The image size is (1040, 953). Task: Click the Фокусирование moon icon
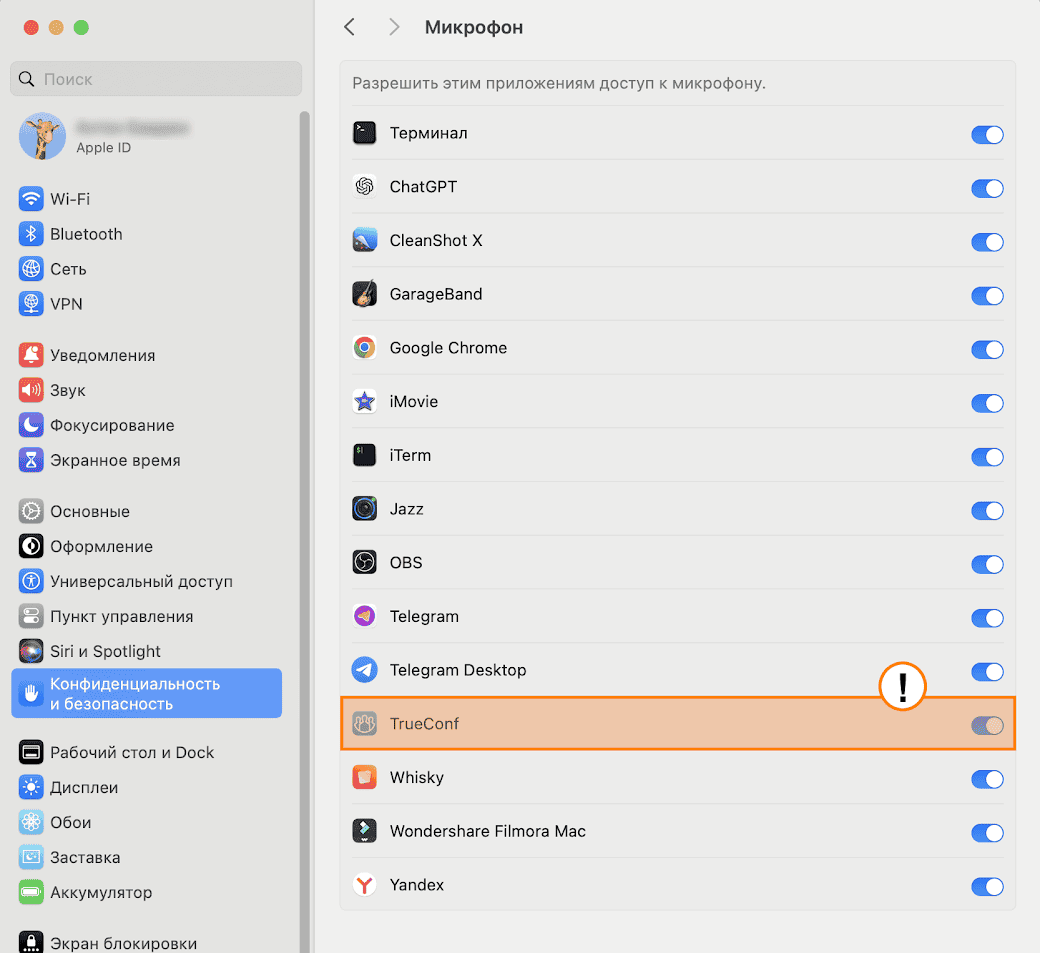tap(31, 426)
